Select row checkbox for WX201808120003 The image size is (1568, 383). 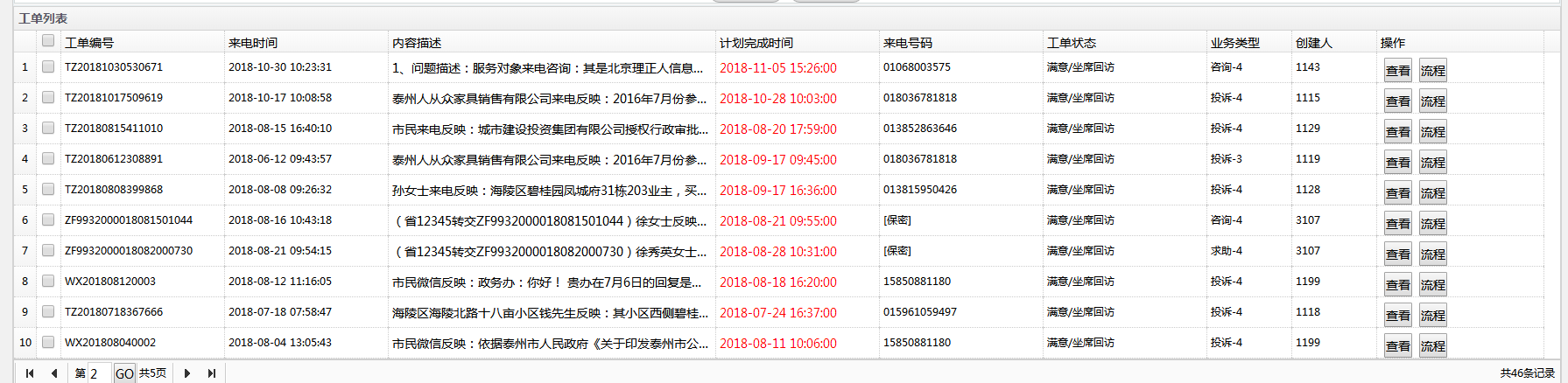pyautogui.click(x=48, y=282)
